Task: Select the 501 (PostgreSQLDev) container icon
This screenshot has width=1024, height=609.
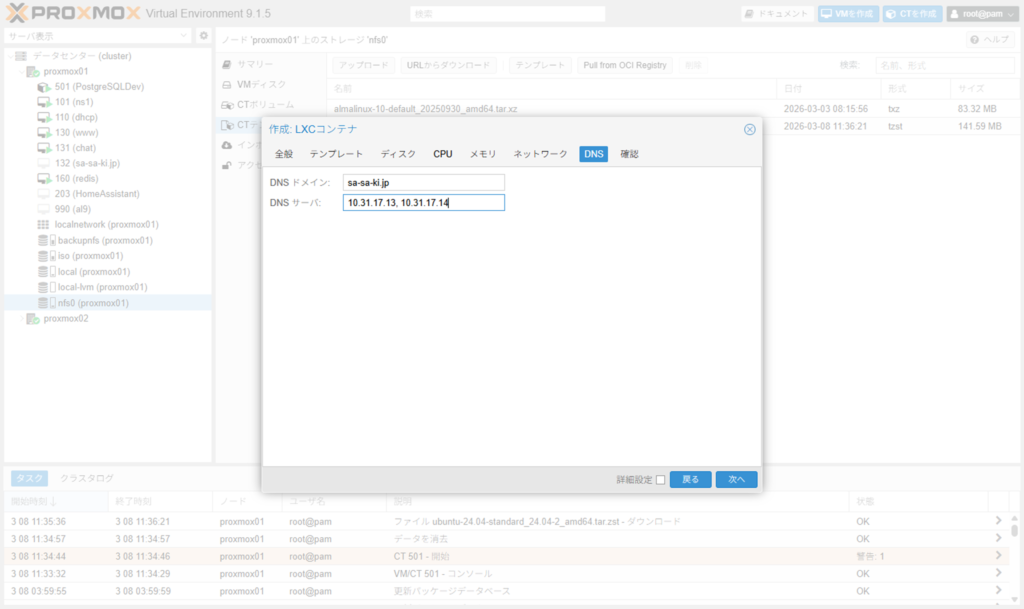Action: coord(44,87)
